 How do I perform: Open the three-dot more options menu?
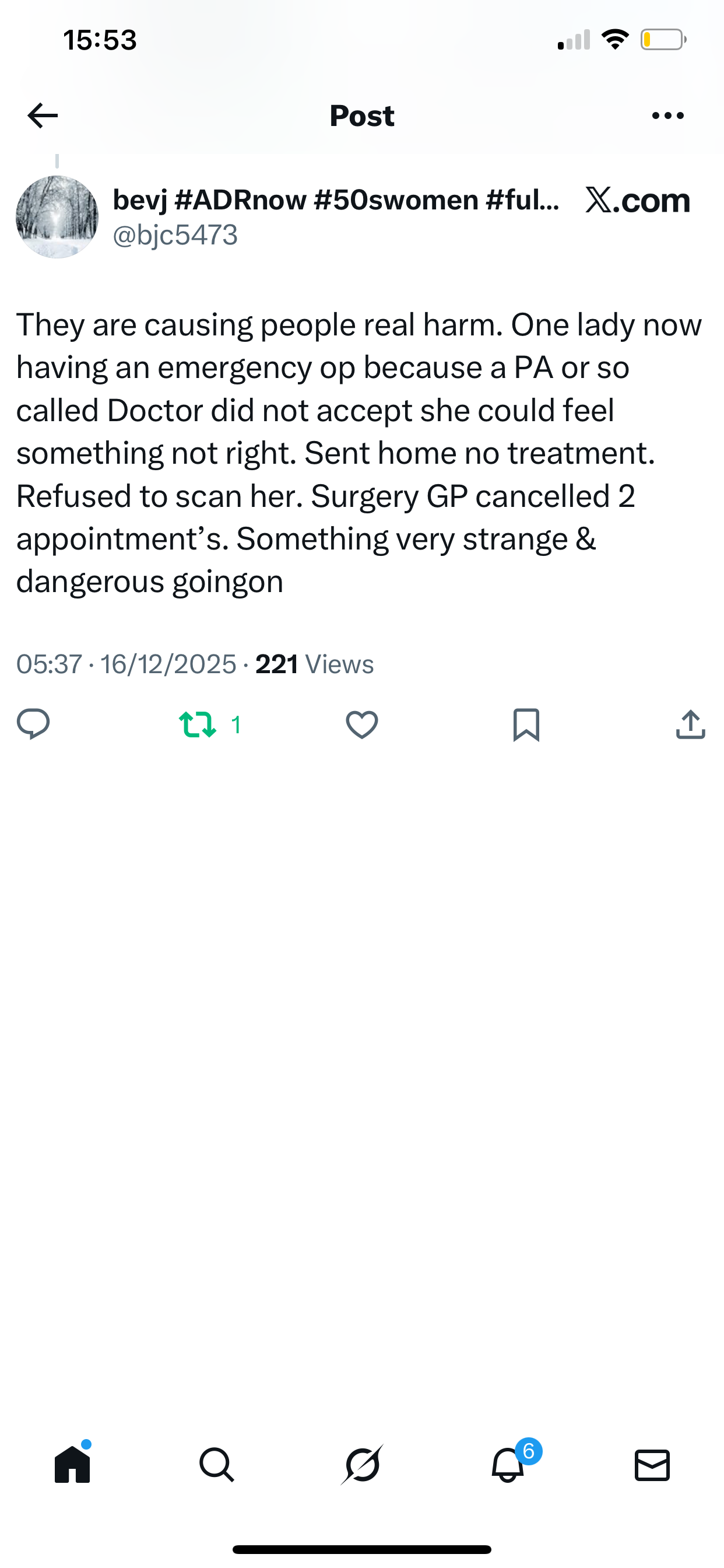(667, 116)
